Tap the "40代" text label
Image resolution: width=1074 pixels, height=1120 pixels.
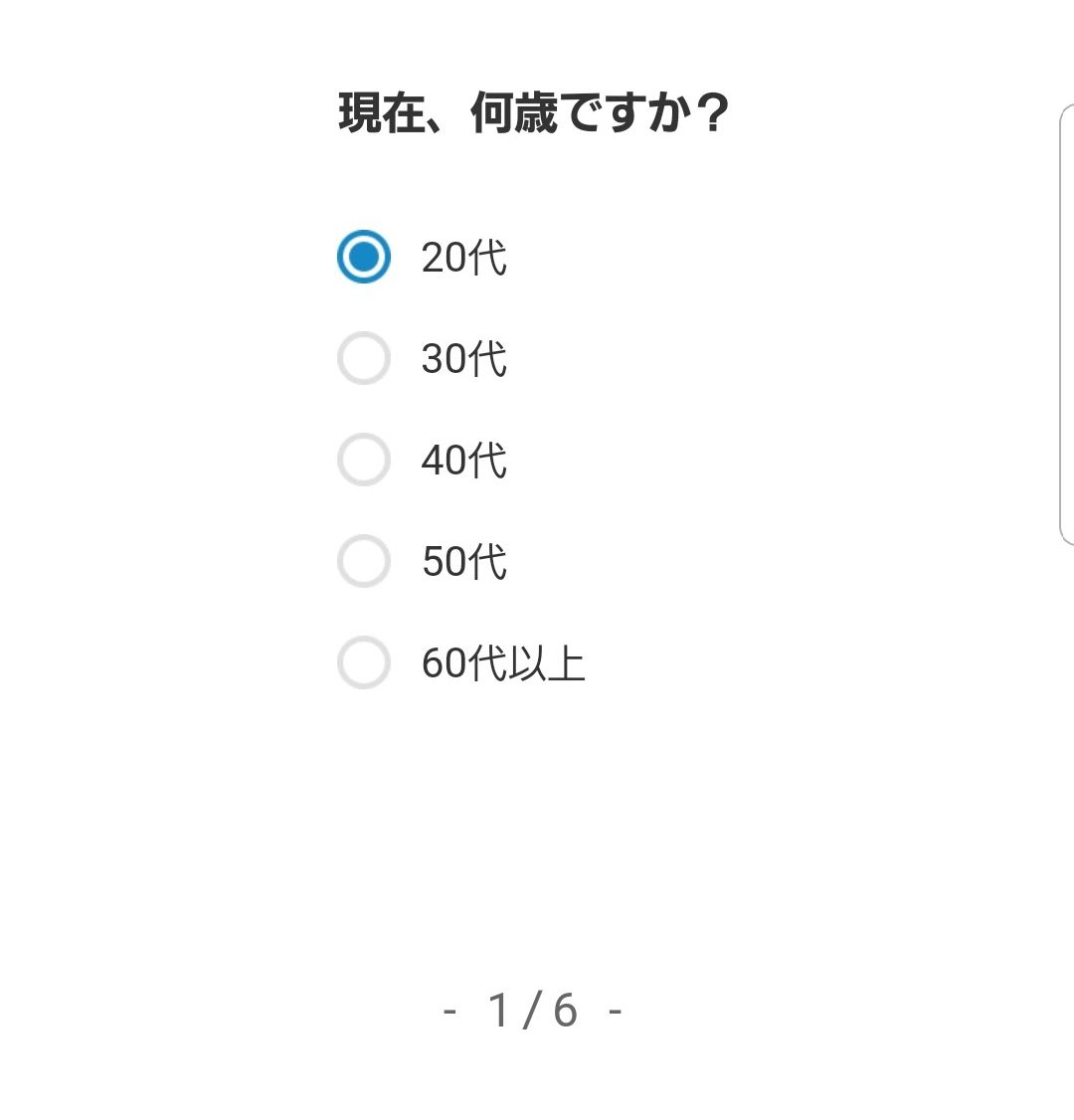[464, 460]
